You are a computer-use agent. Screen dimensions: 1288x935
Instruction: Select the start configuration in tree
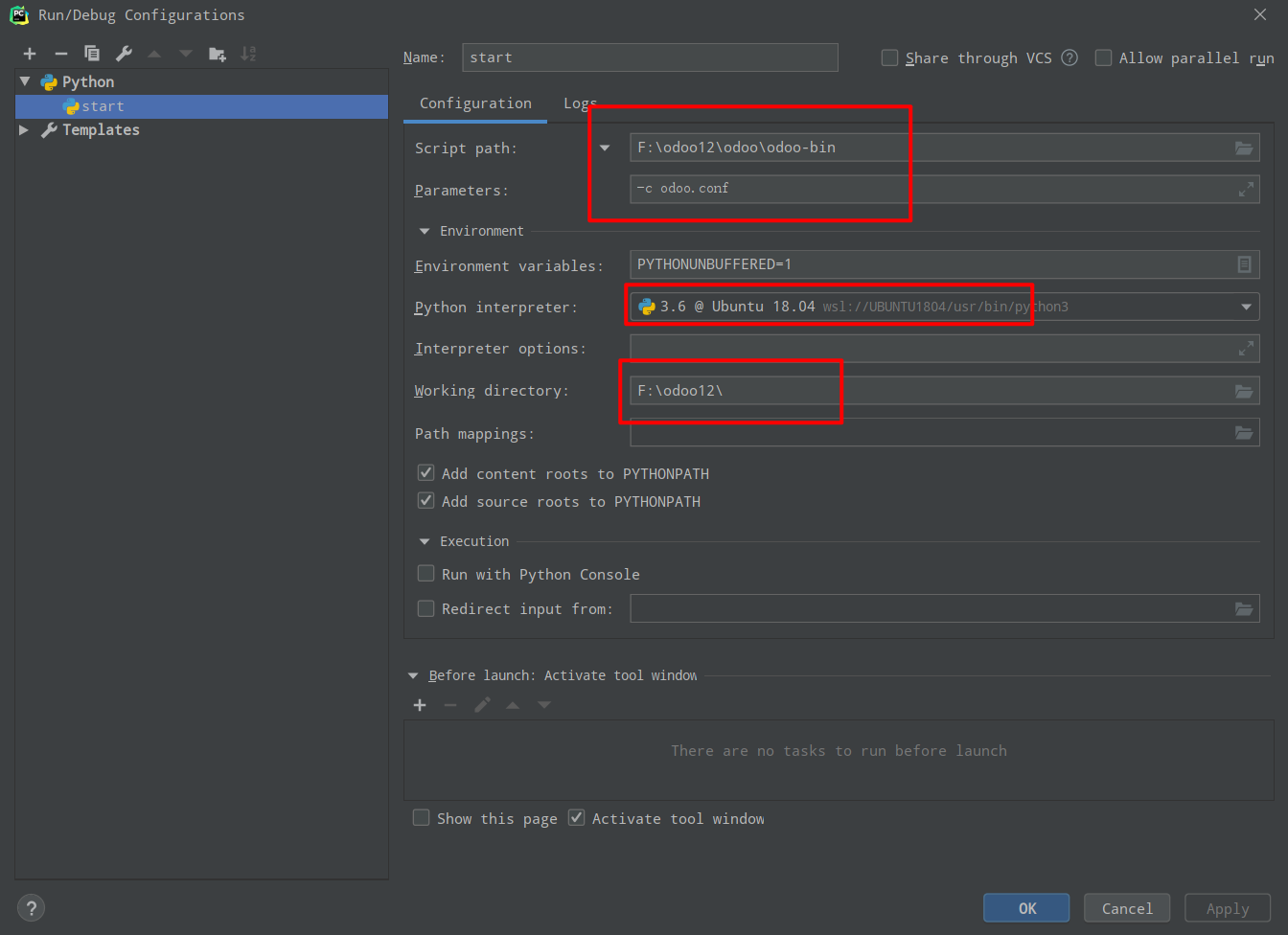[x=201, y=106]
